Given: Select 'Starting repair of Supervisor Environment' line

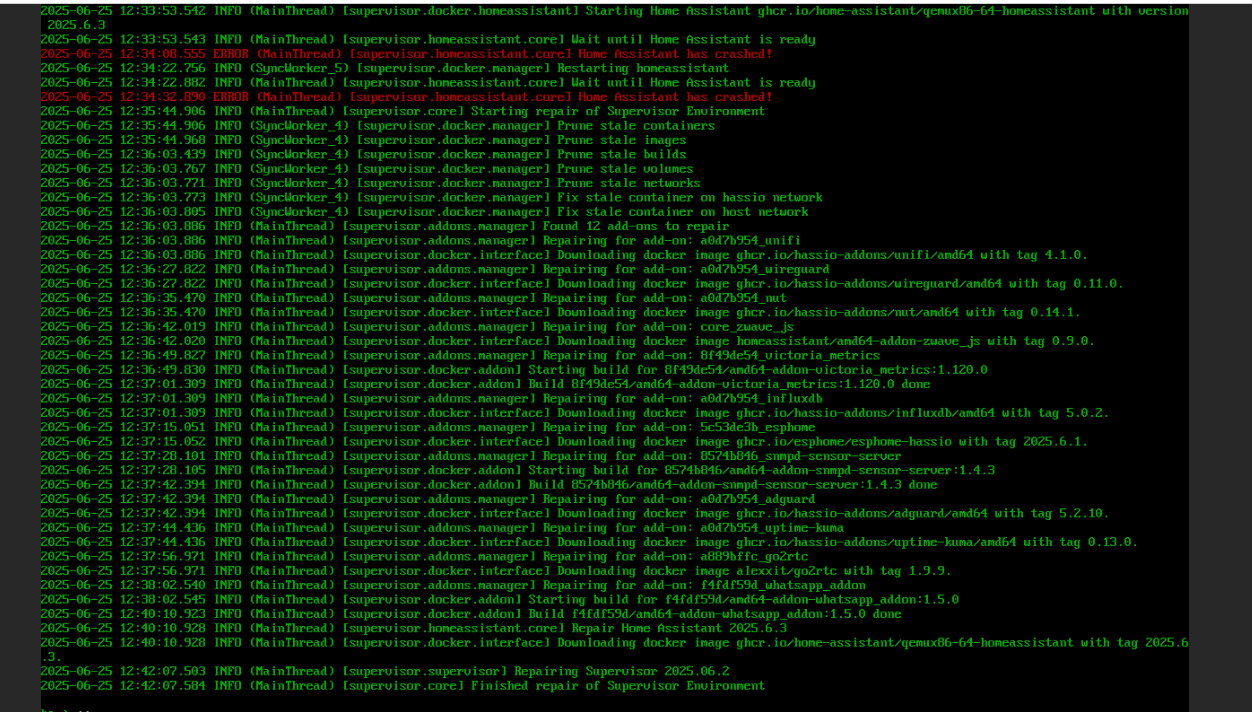Looking at the screenshot, I should click(403, 112).
